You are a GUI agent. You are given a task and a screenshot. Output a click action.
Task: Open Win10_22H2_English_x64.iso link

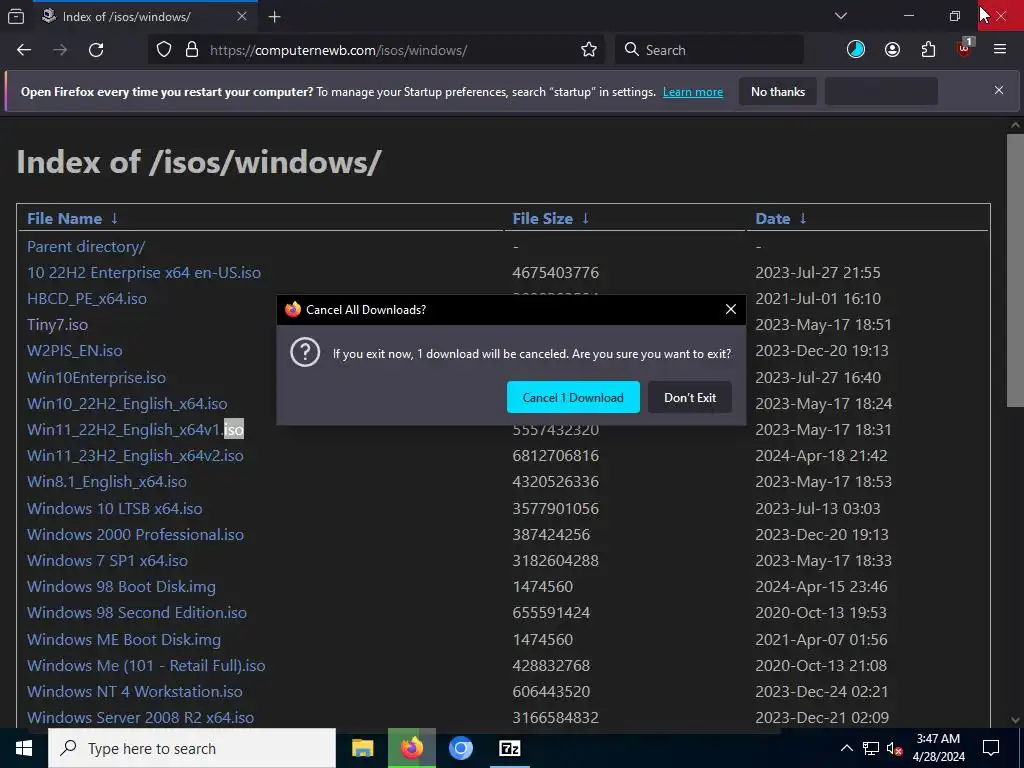click(127, 404)
